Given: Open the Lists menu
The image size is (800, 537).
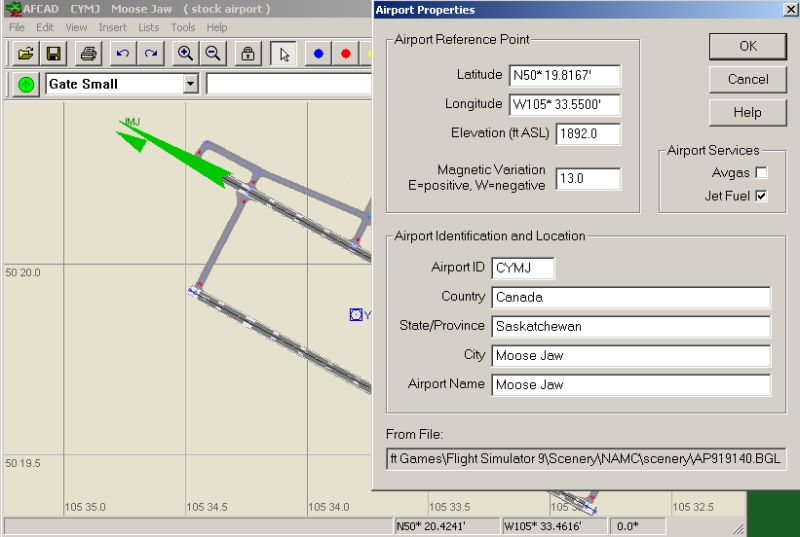Looking at the screenshot, I should pyautogui.click(x=149, y=27).
